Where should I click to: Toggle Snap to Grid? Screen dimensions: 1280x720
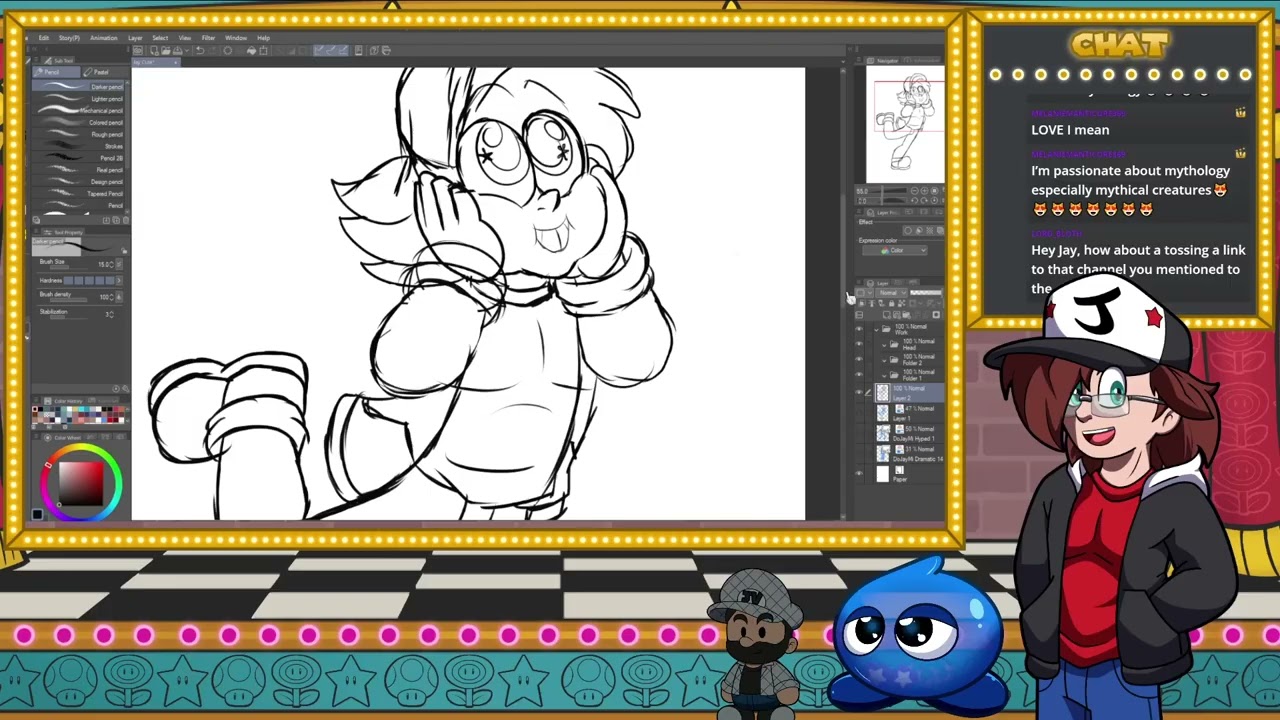click(x=345, y=50)
